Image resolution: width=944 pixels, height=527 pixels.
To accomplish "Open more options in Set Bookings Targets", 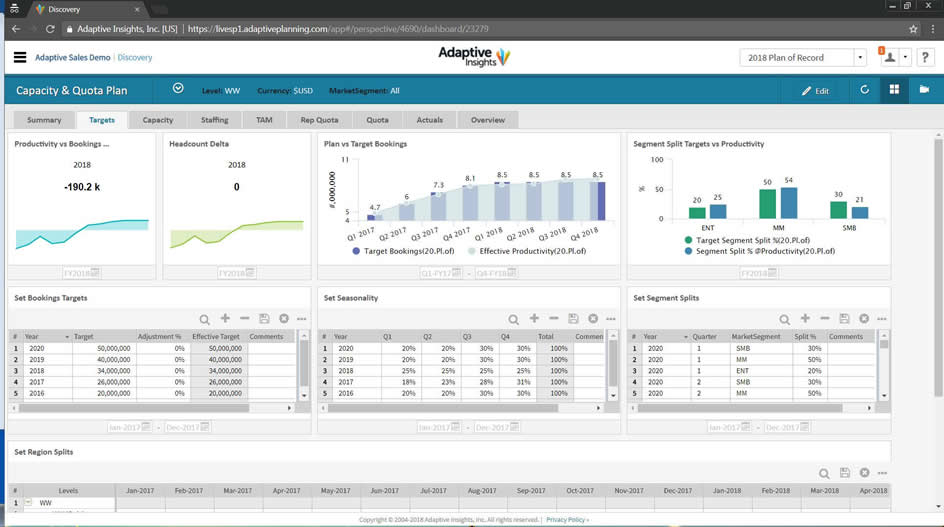I will click(x=302, y=319).
